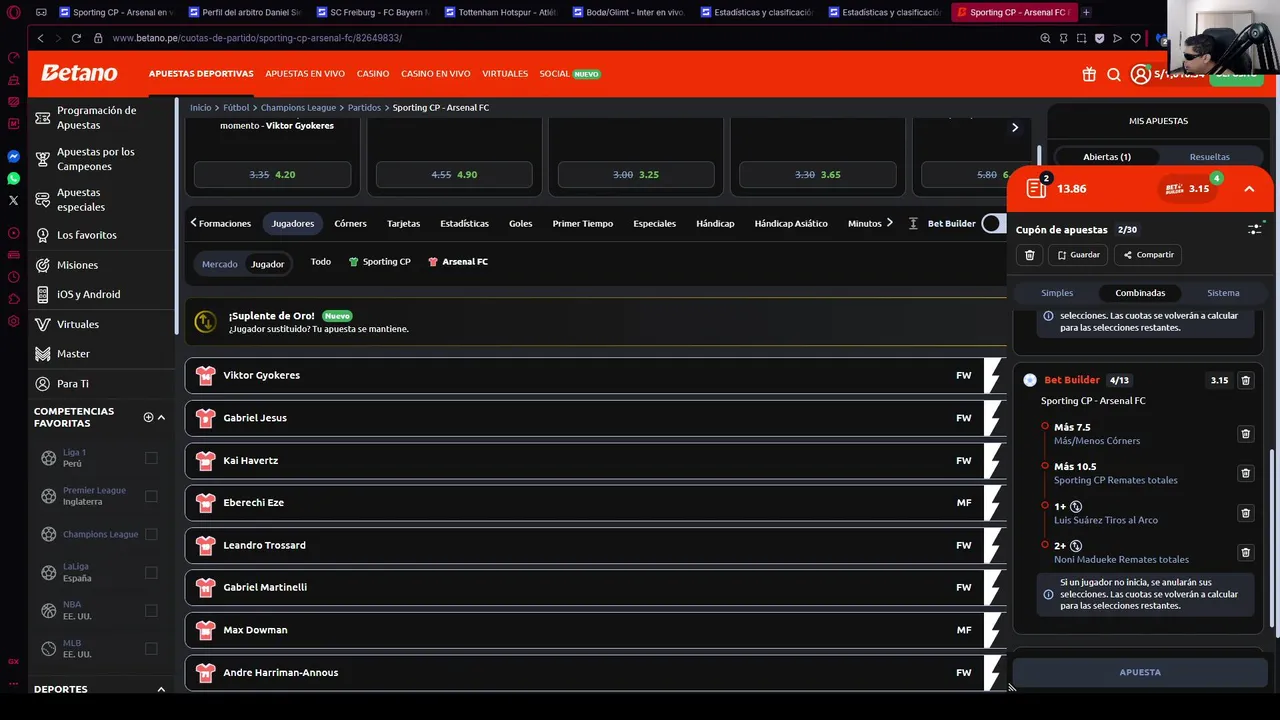Image resolution: width=1280 pixels, height=720 pixels.
Task: Click the Messenger icon in Opera sidebar
Action: pos(13,157)
